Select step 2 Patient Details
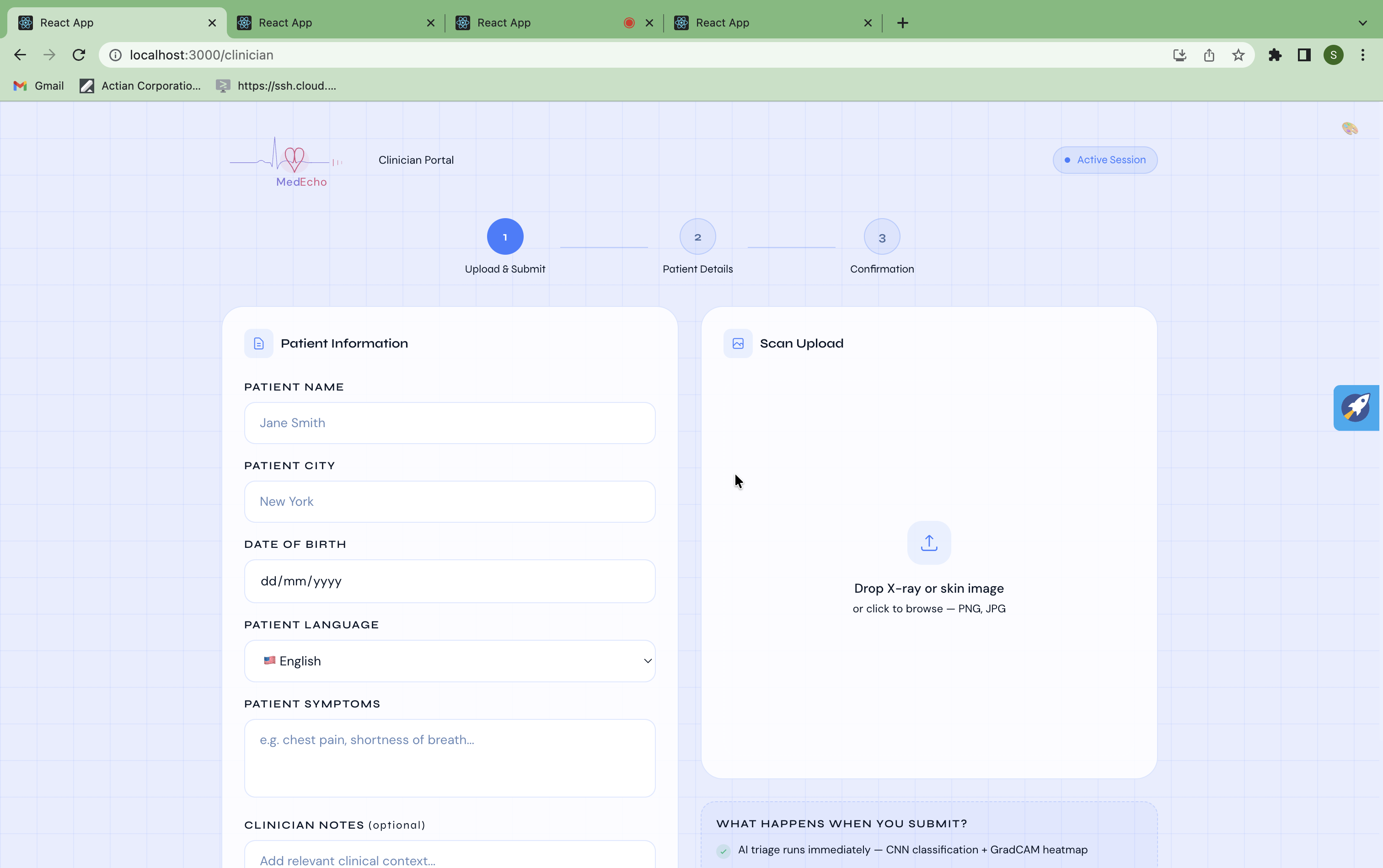1383x868 pixels. 697,236
